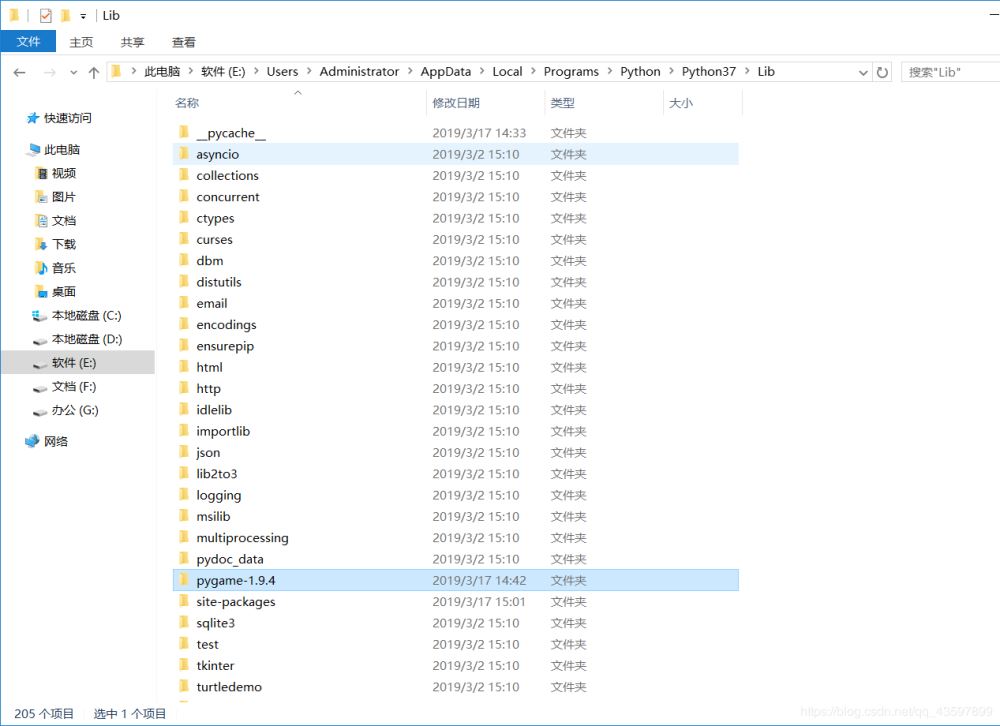The image size is (1000, 726).
Task: Select the asyncio folder icon
Action: point(184,153)
